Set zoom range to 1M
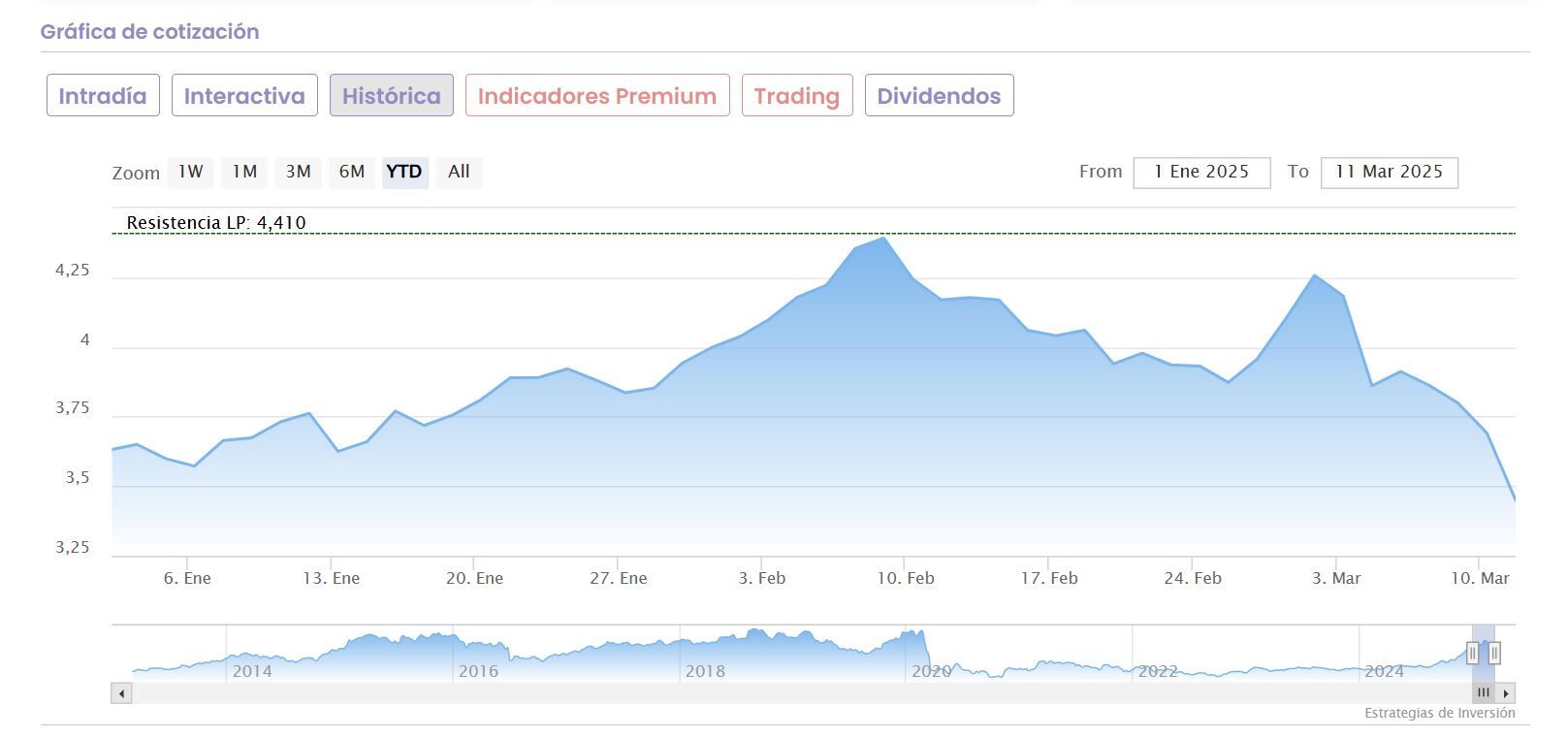 [244, 173]
